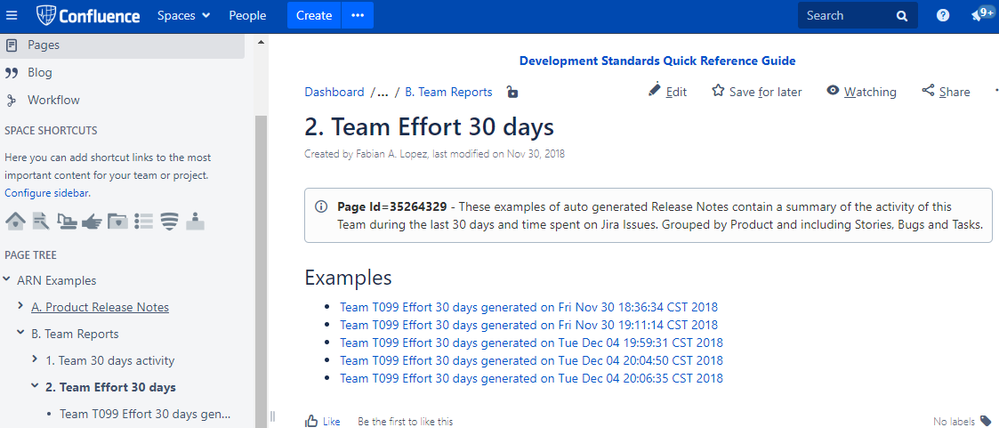The width and height of the screenshot is (999, 428).
Task: Open report generated Tue Dec 04 20:04:50
Action: tap(531, 360)
